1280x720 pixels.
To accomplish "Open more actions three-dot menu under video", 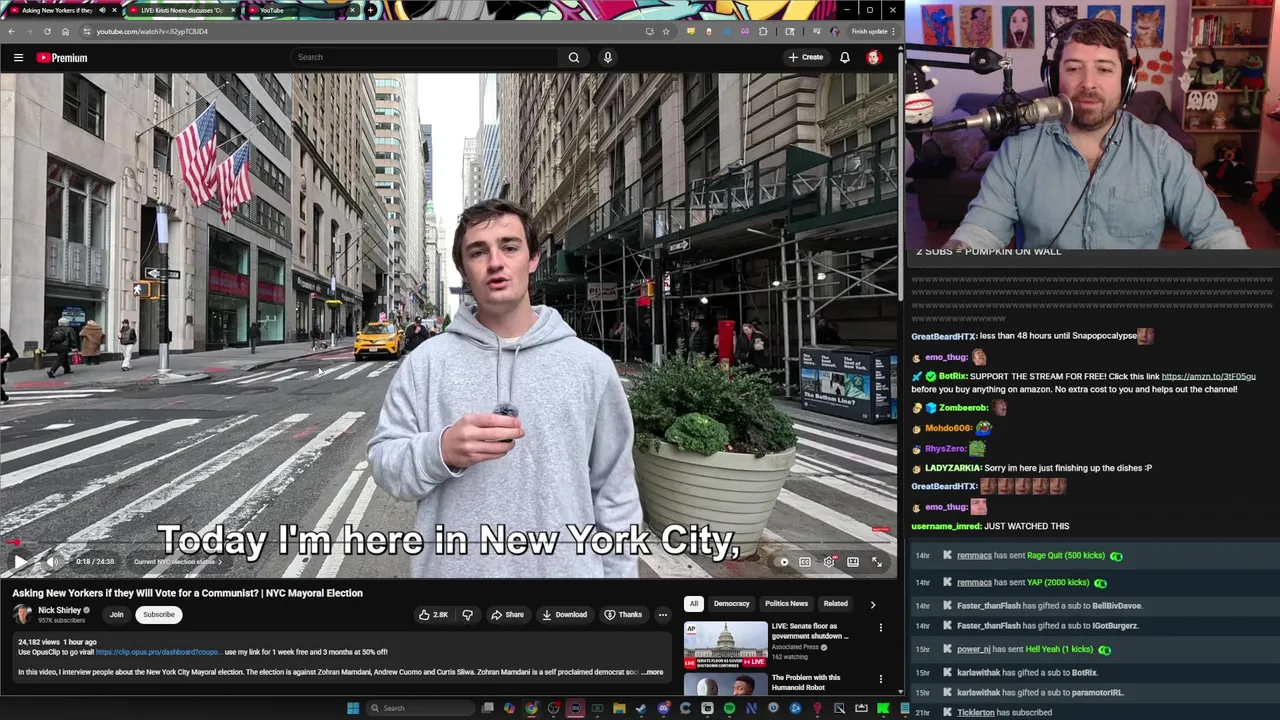I will (663, 614).
